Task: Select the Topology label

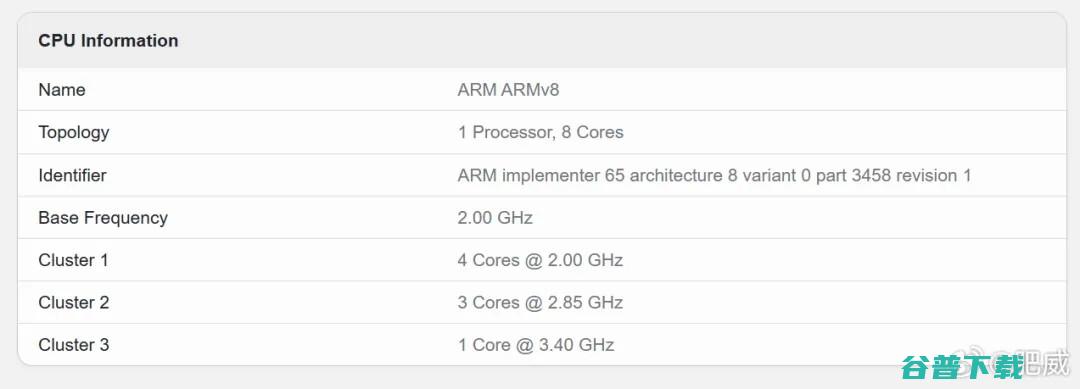Action: click(74, 132)
